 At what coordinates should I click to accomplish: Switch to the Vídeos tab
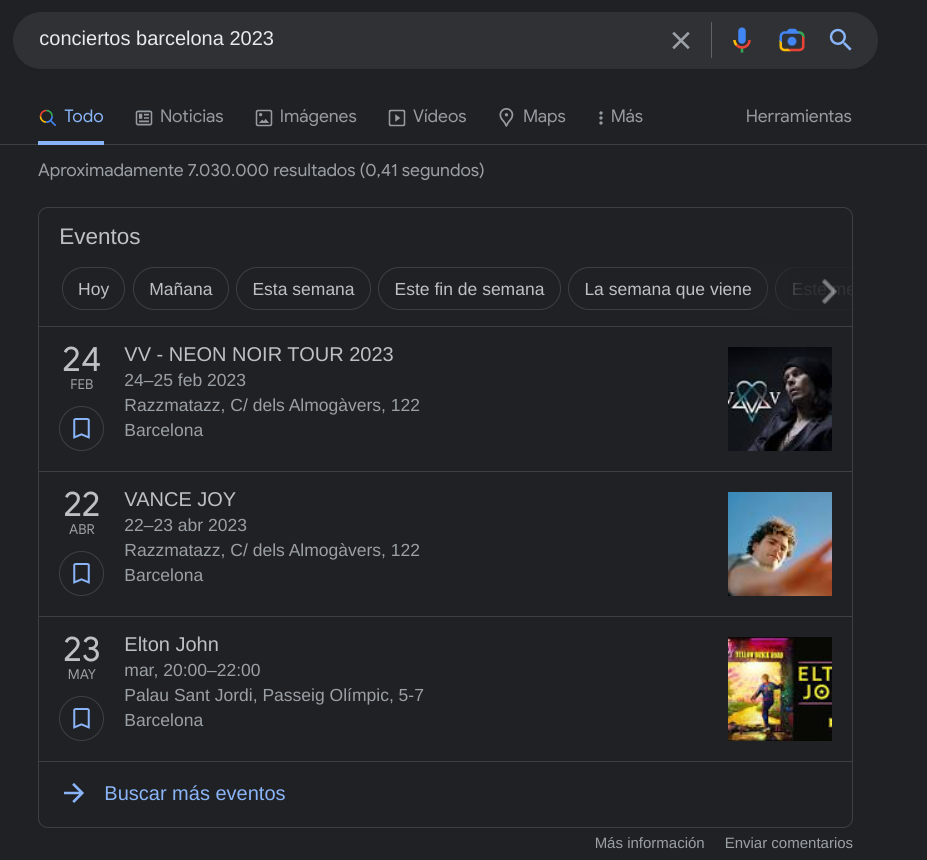pyautogui.click(x=427, y=116)
